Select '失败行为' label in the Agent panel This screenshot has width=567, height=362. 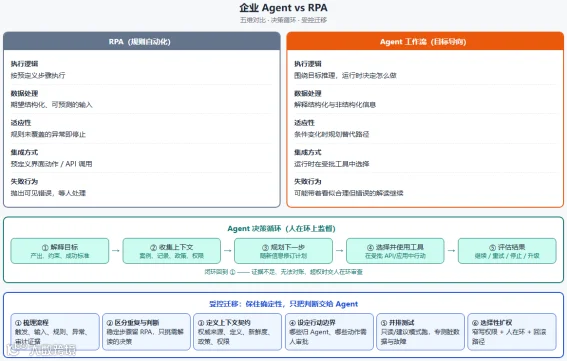[308, 182]
